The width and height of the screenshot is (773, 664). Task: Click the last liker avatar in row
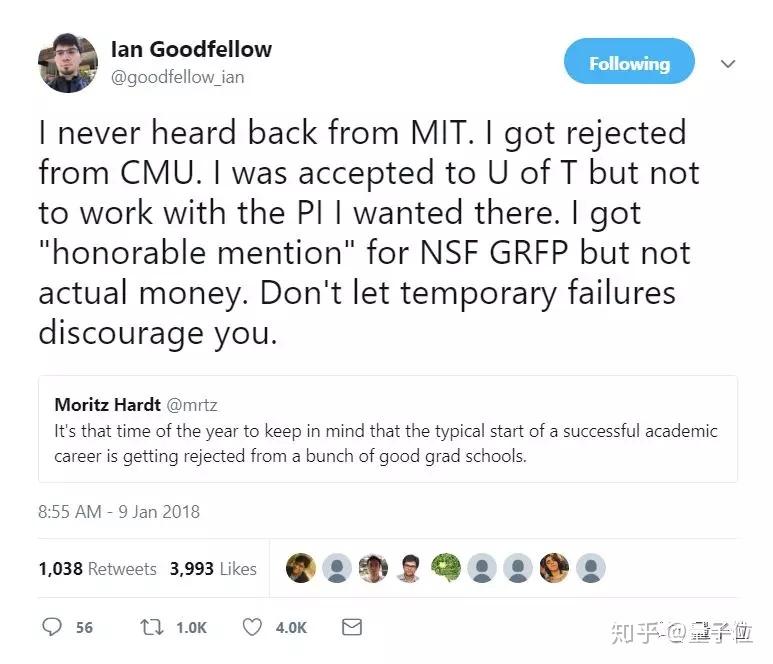590,568
